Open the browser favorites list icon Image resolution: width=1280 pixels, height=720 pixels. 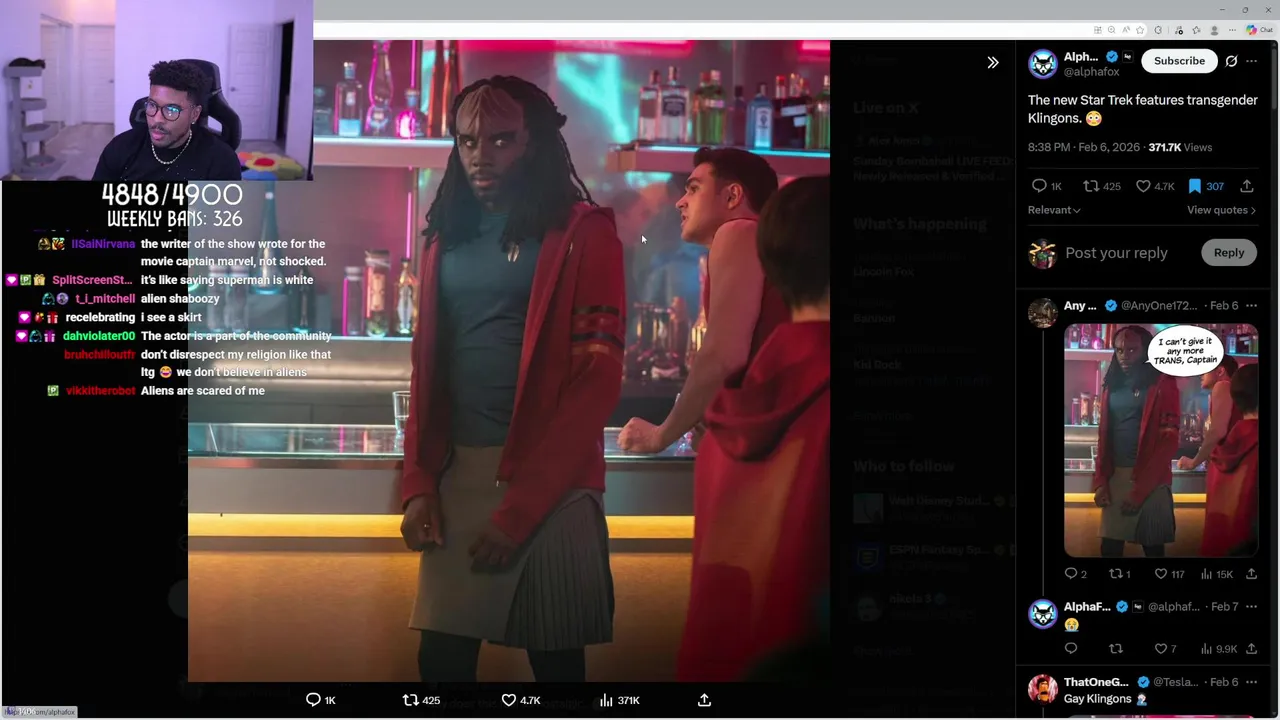[1196, 30]
